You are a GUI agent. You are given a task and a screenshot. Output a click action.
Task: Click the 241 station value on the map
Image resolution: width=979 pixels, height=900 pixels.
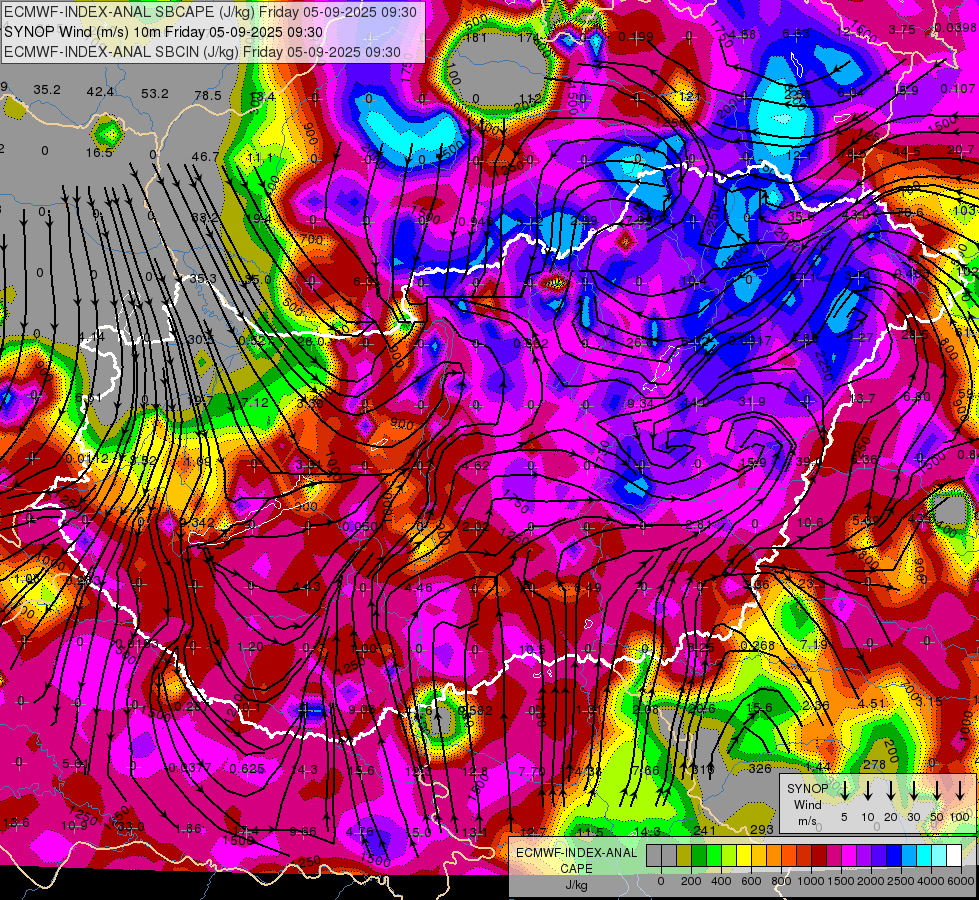pos(704,830)
